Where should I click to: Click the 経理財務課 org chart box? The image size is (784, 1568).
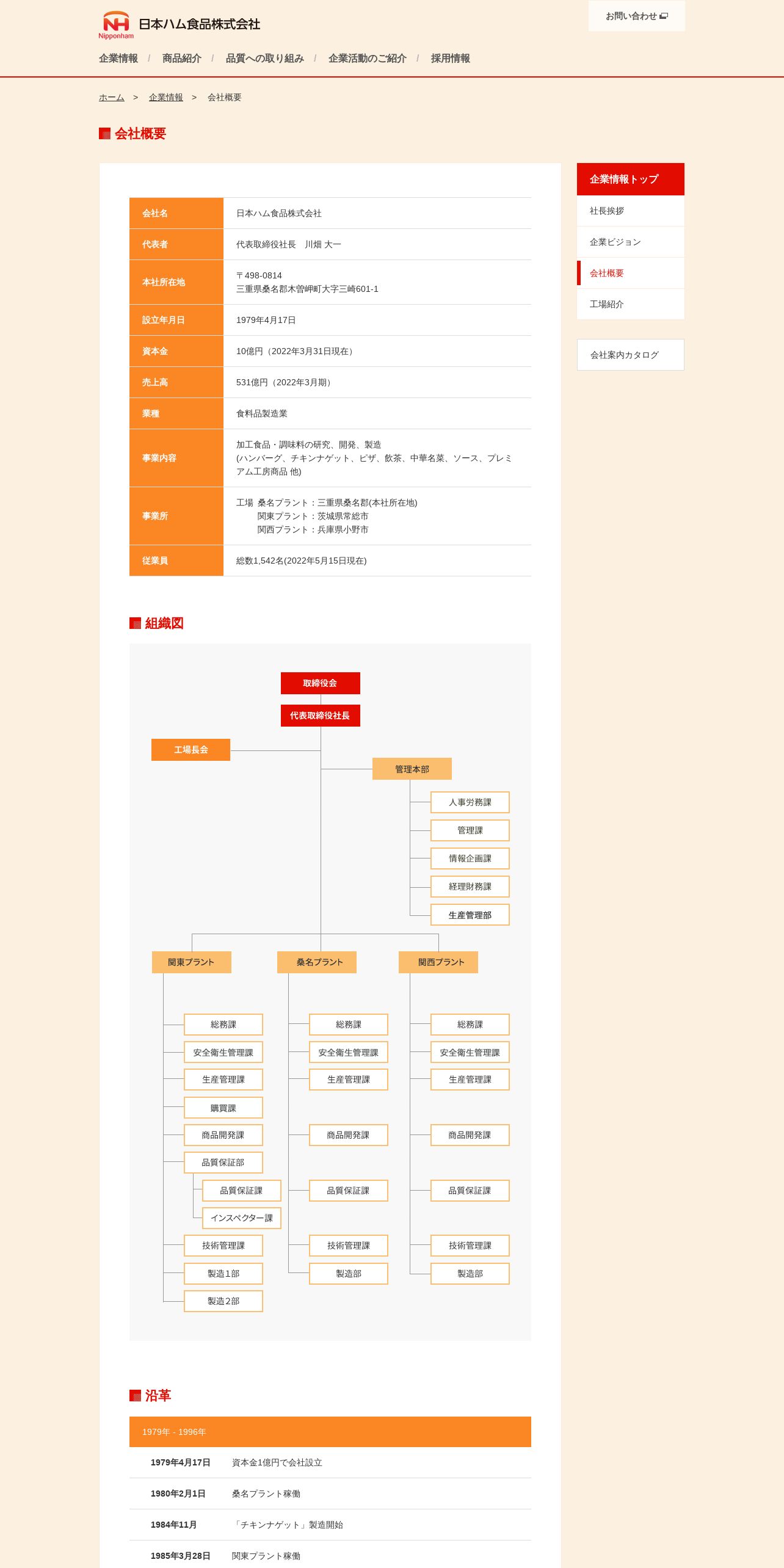(470, 887)
